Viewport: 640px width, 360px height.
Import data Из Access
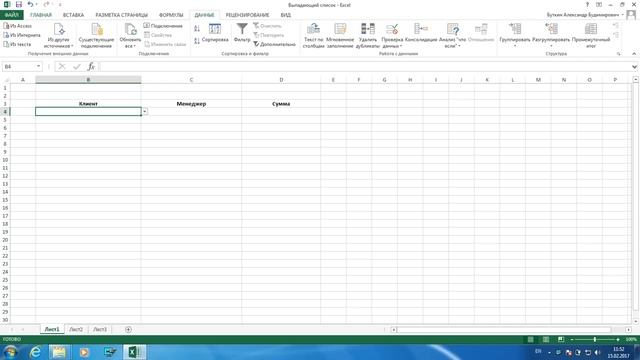point(18,26)
